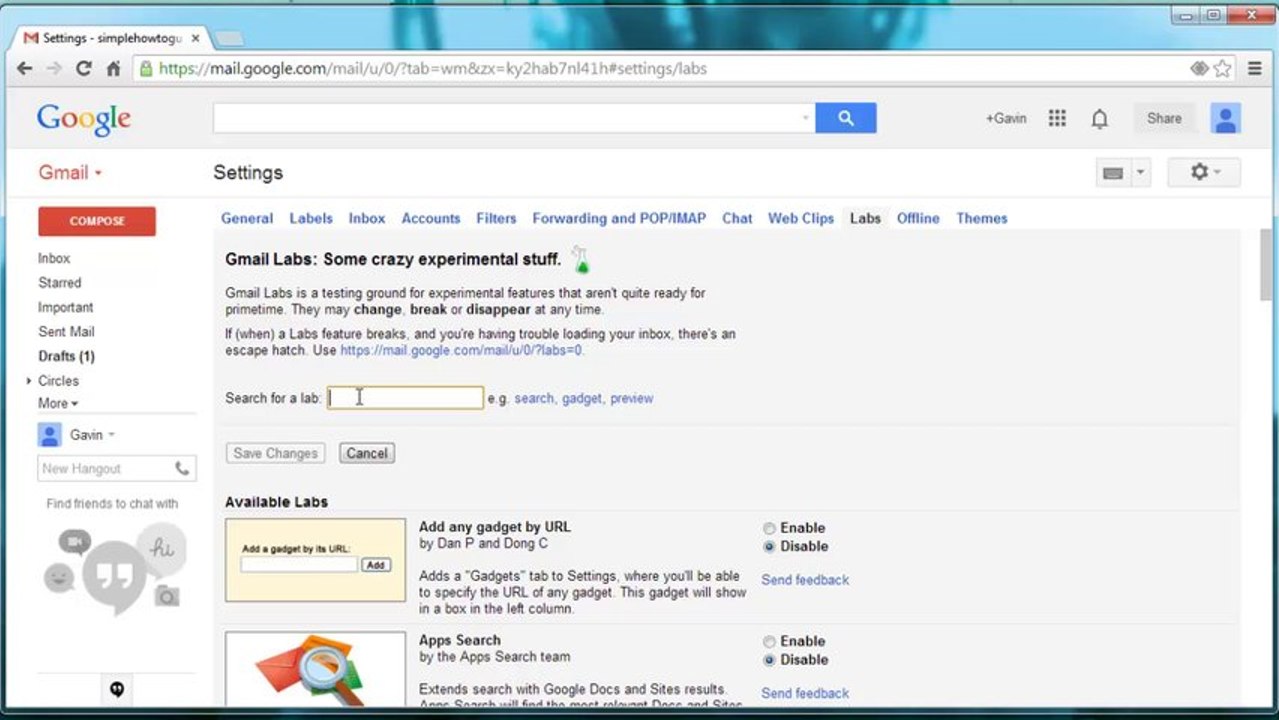Expand the More labels menu
The width and height of the screenshot is (1279, 720).
[x=58, y=404]
